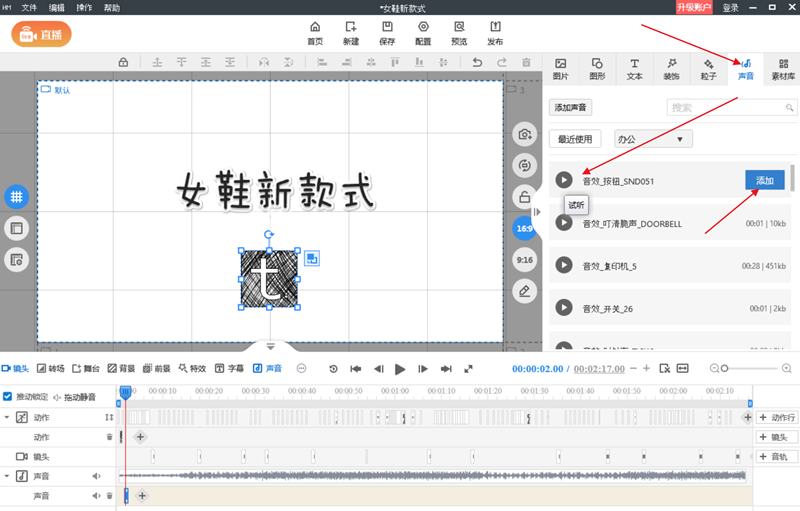Switch to the 图形 shapes tab
Image resolution: width=800 pixels, height=511 pixels.
[x=597, y=69]
